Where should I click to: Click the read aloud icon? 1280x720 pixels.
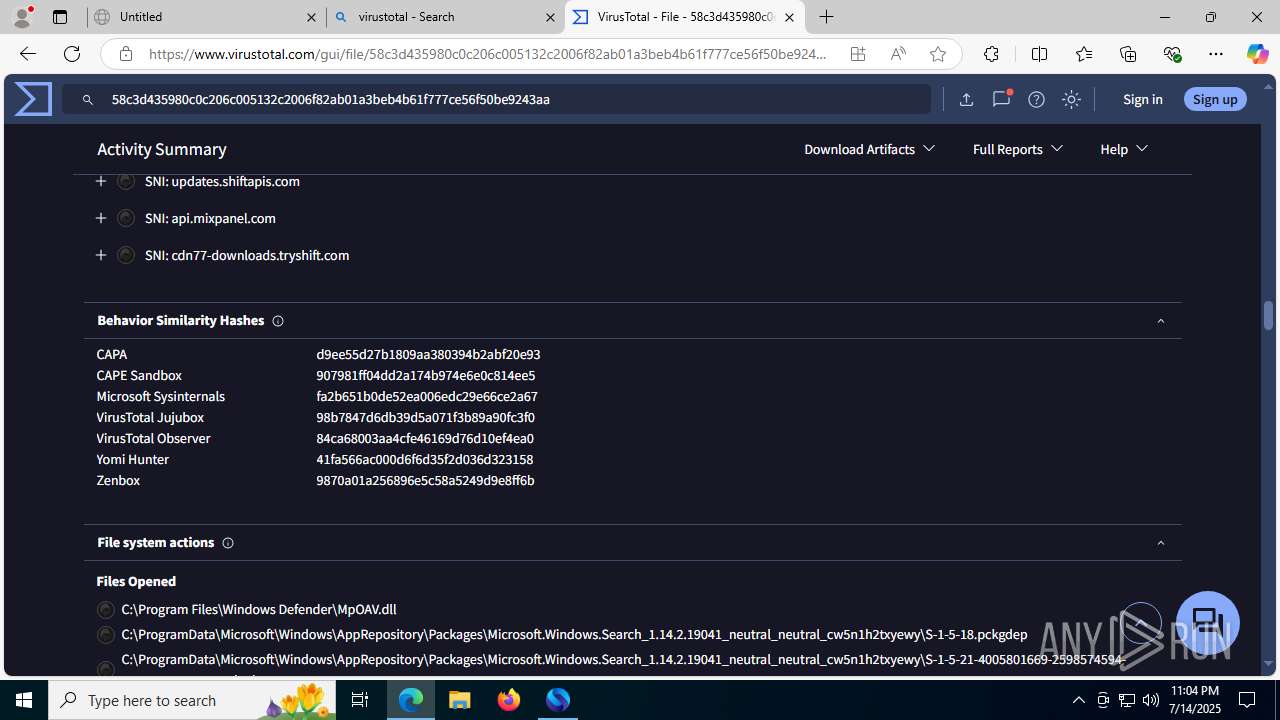pos(898,54)
